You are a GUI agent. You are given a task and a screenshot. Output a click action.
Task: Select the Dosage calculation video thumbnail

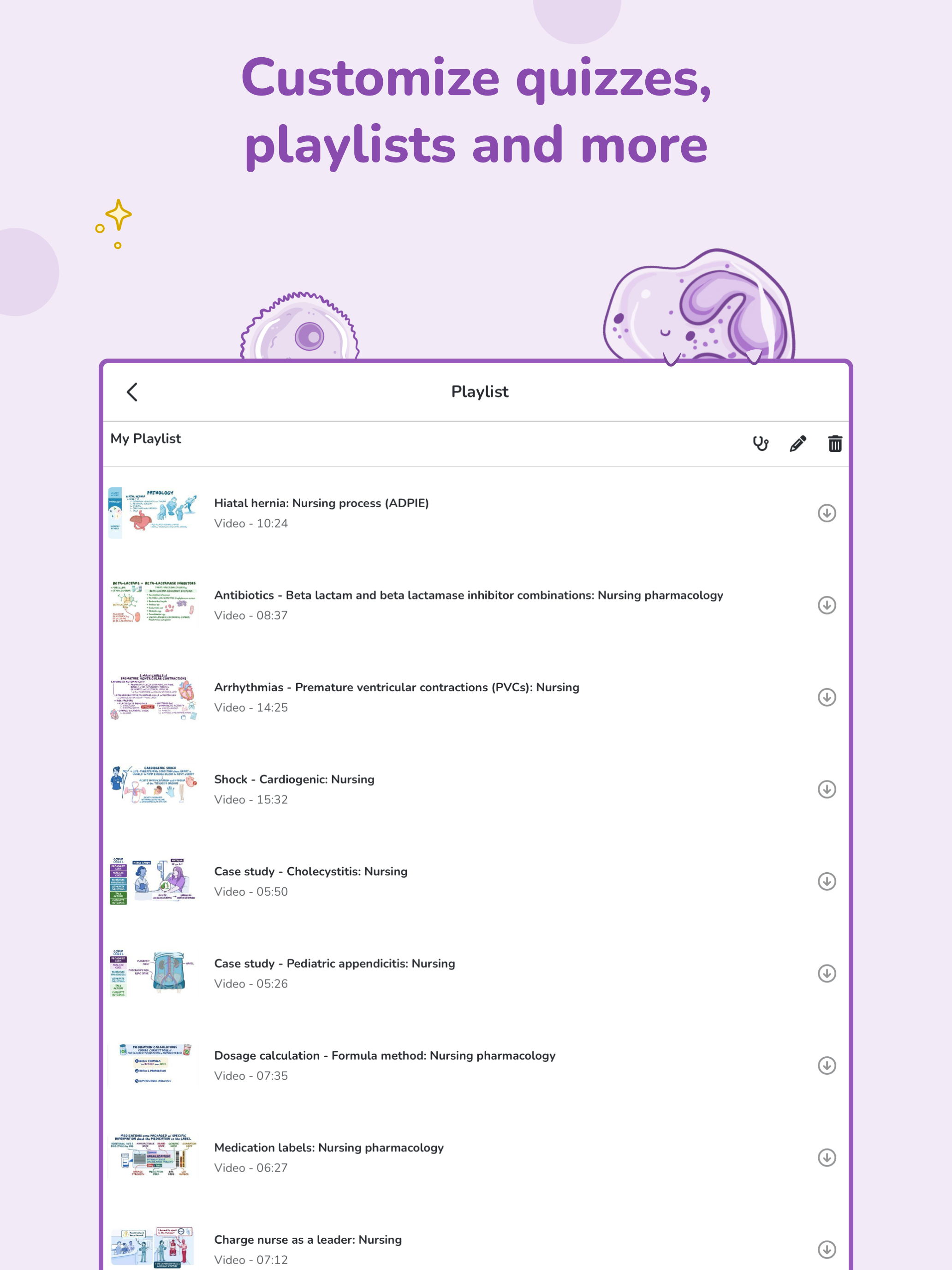point(153,1065)
